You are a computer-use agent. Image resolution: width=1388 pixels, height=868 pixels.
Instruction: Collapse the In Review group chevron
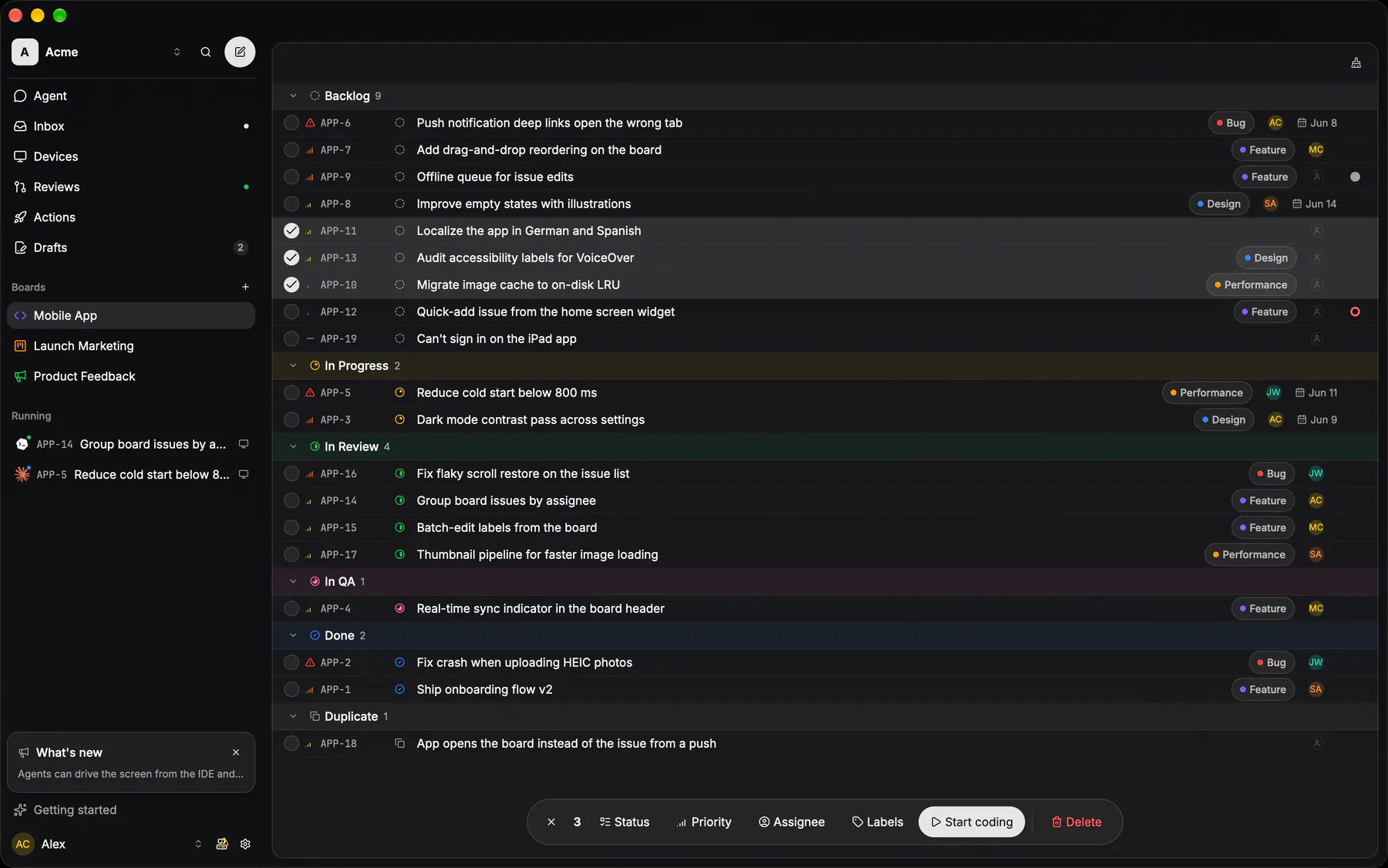[293, 446]
